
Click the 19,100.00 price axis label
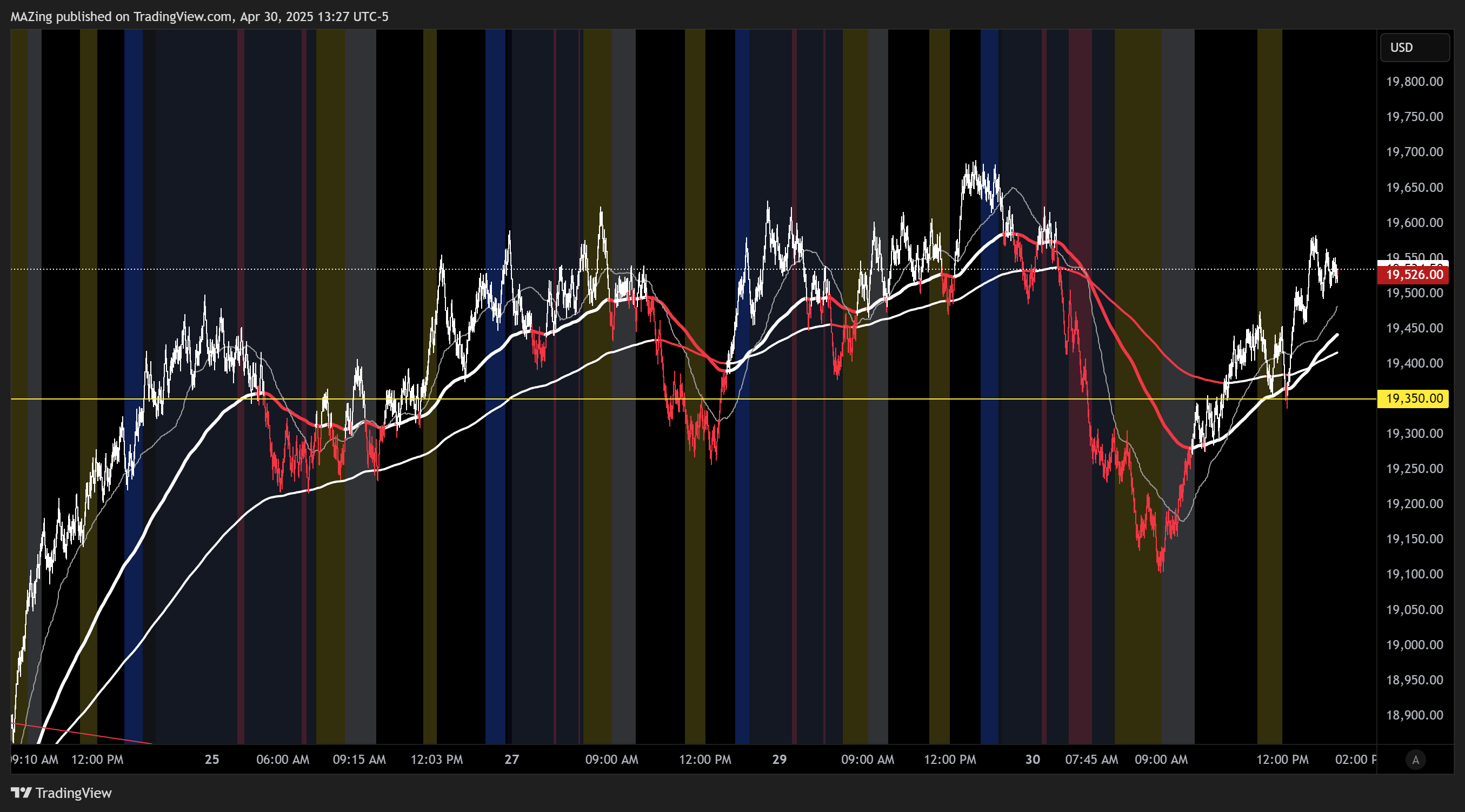(1414, 574)
